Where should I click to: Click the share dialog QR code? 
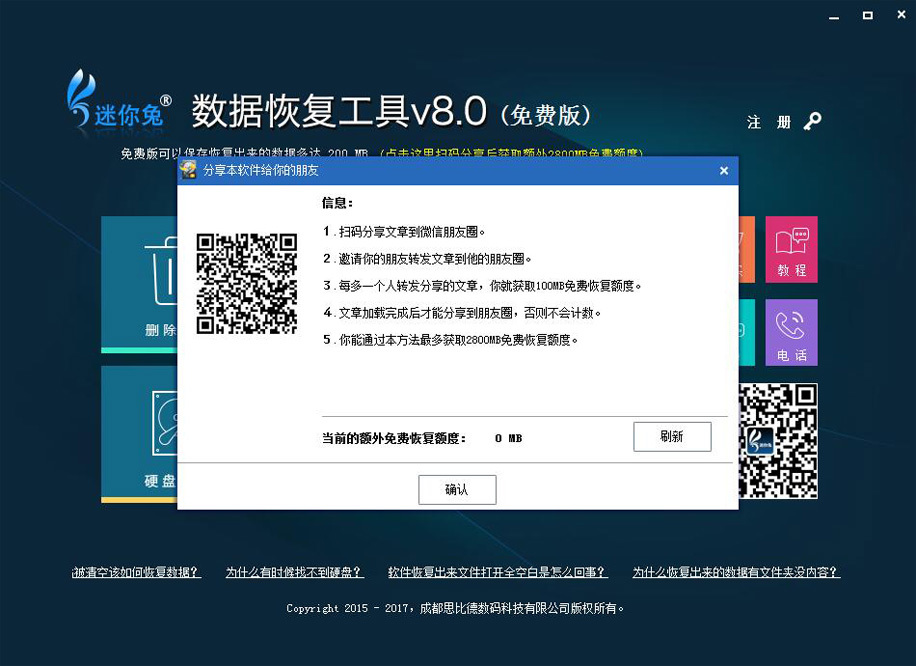coord(247,283)
